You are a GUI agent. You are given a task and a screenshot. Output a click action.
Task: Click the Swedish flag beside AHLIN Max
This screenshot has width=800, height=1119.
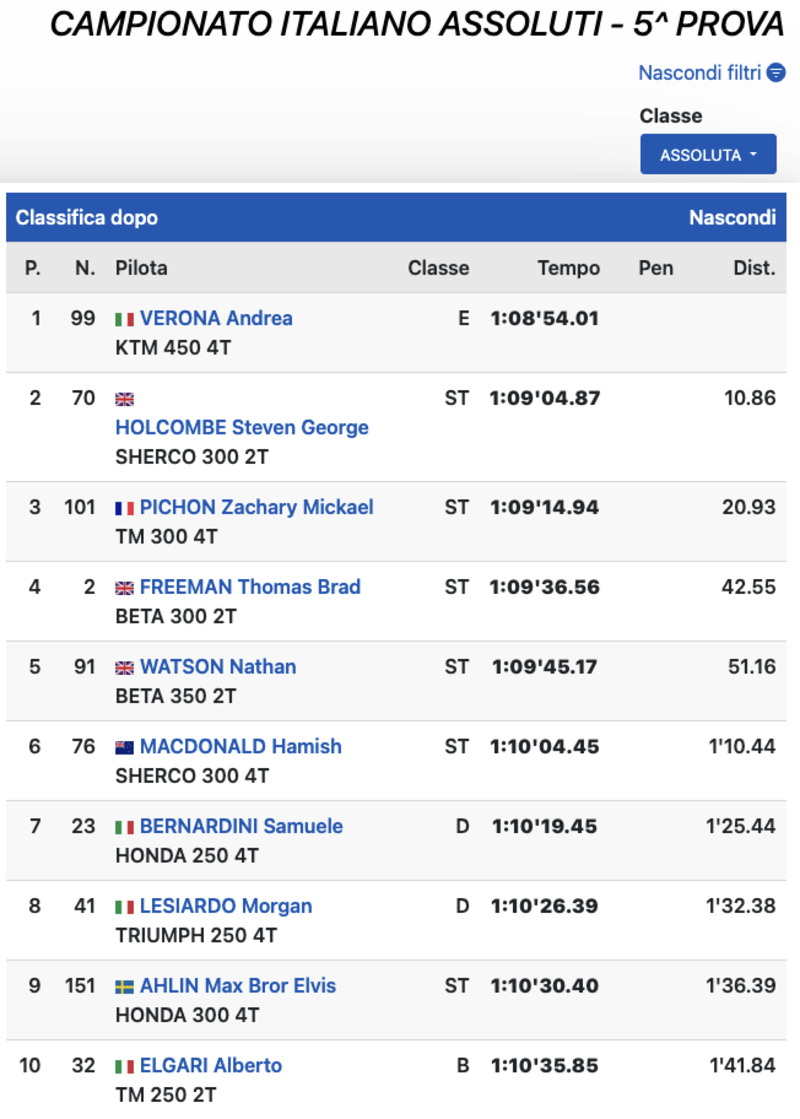tap(124, 986)
